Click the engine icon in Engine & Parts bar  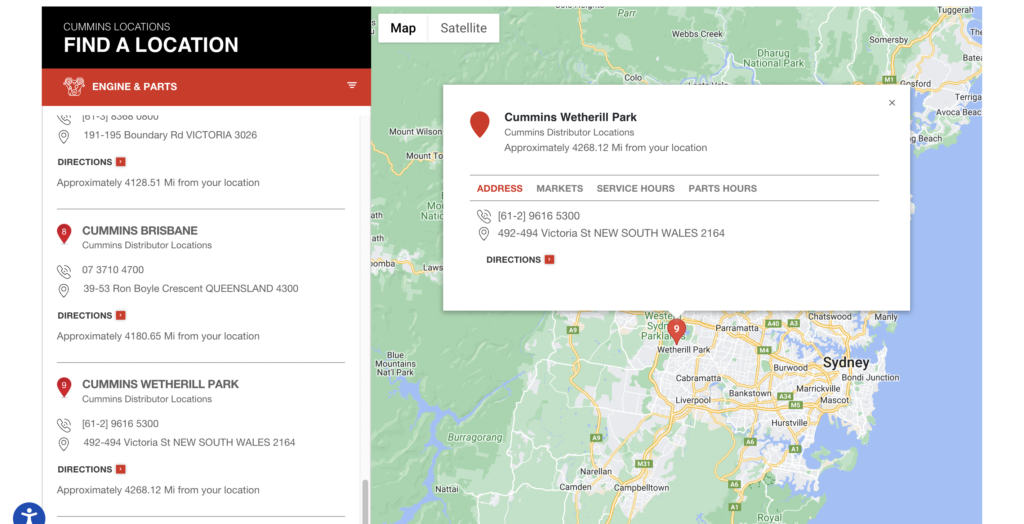coord(74,86)
